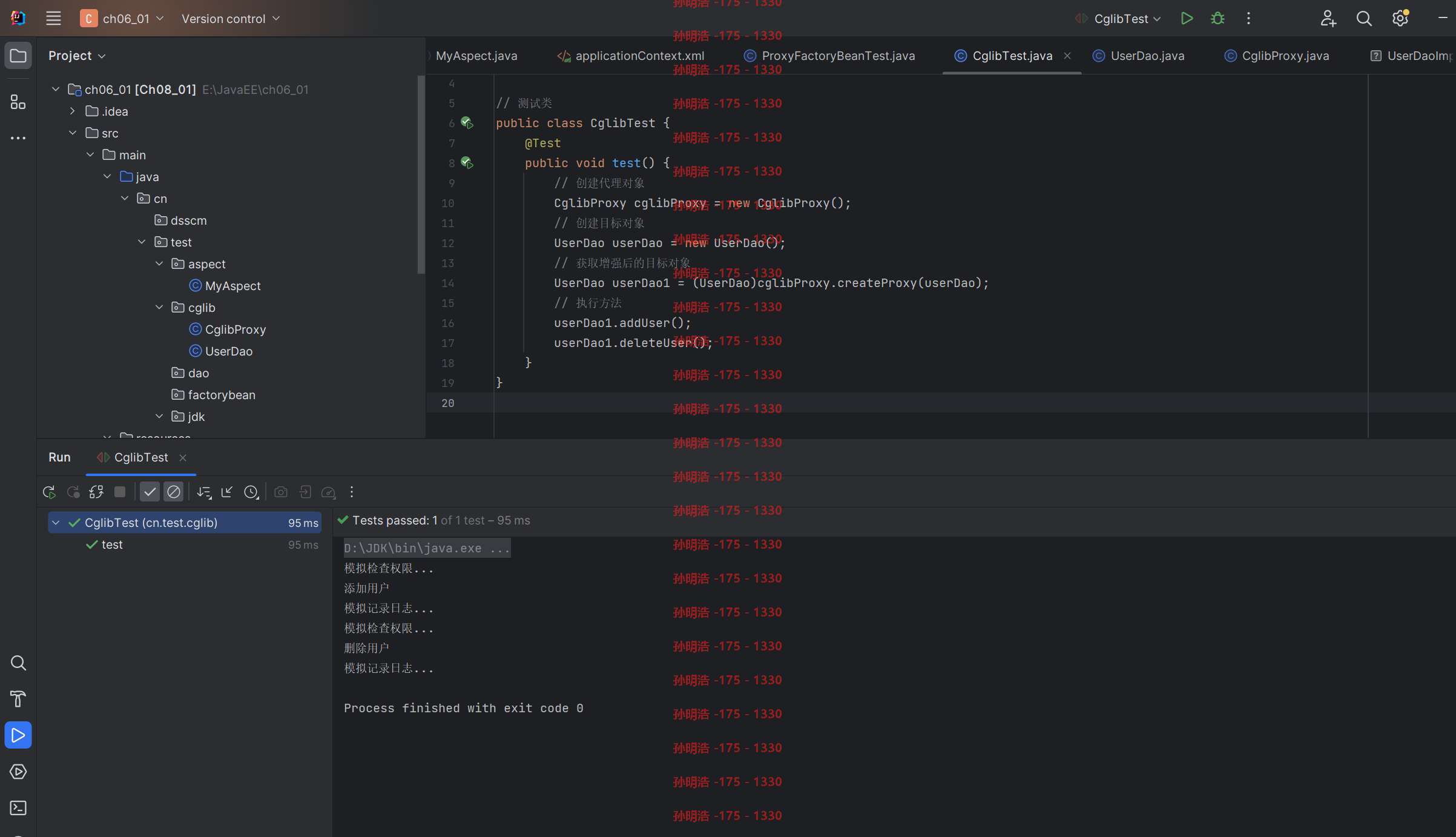Click line number 14 in gutter
The height and width of the screenshot is (837, 1456).
447,283
